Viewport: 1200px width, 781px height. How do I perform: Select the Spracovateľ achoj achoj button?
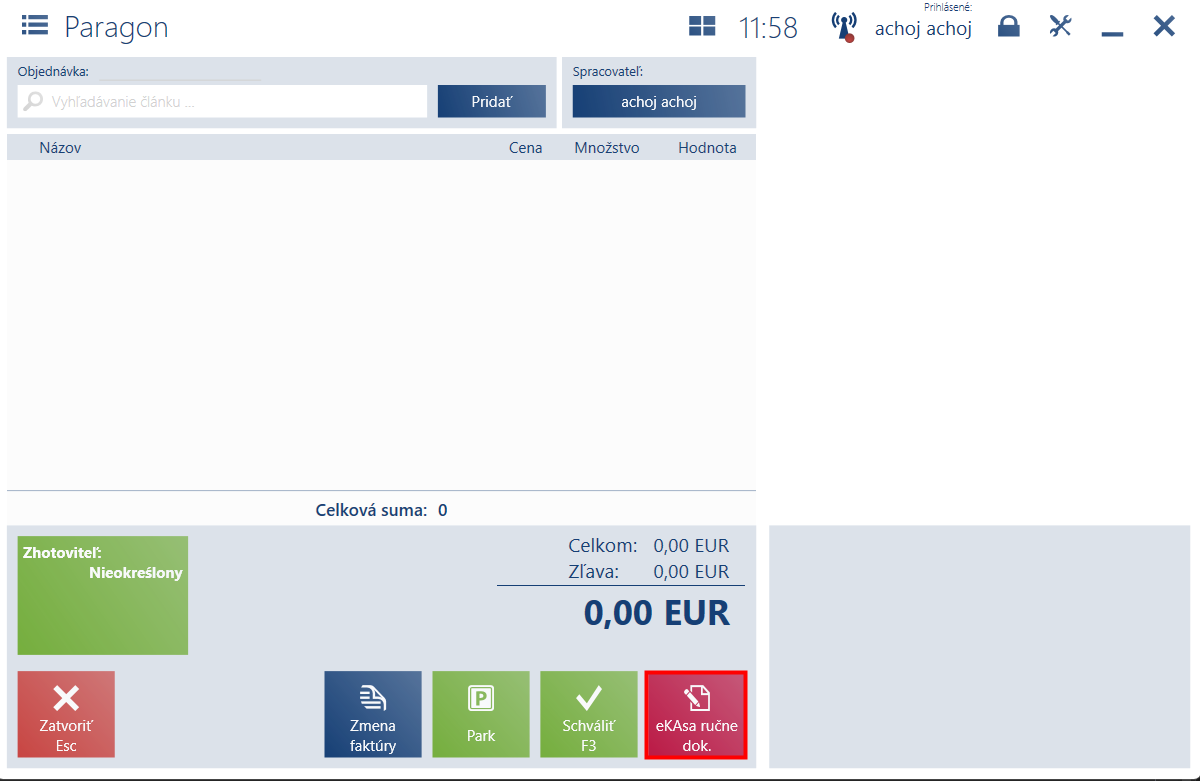(x=659, y=101)
